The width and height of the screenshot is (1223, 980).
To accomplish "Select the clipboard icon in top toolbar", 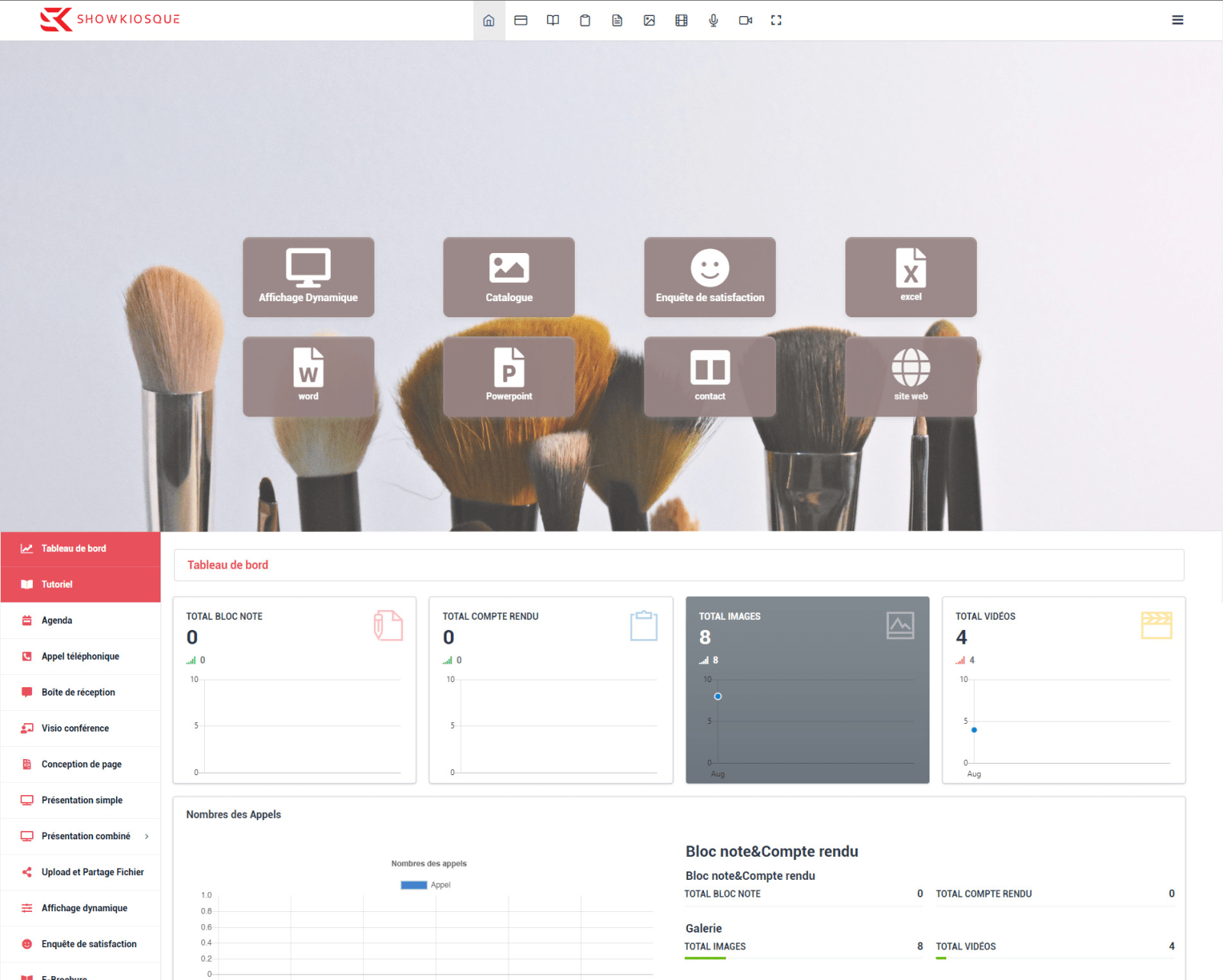I will [x=585, y=21].
